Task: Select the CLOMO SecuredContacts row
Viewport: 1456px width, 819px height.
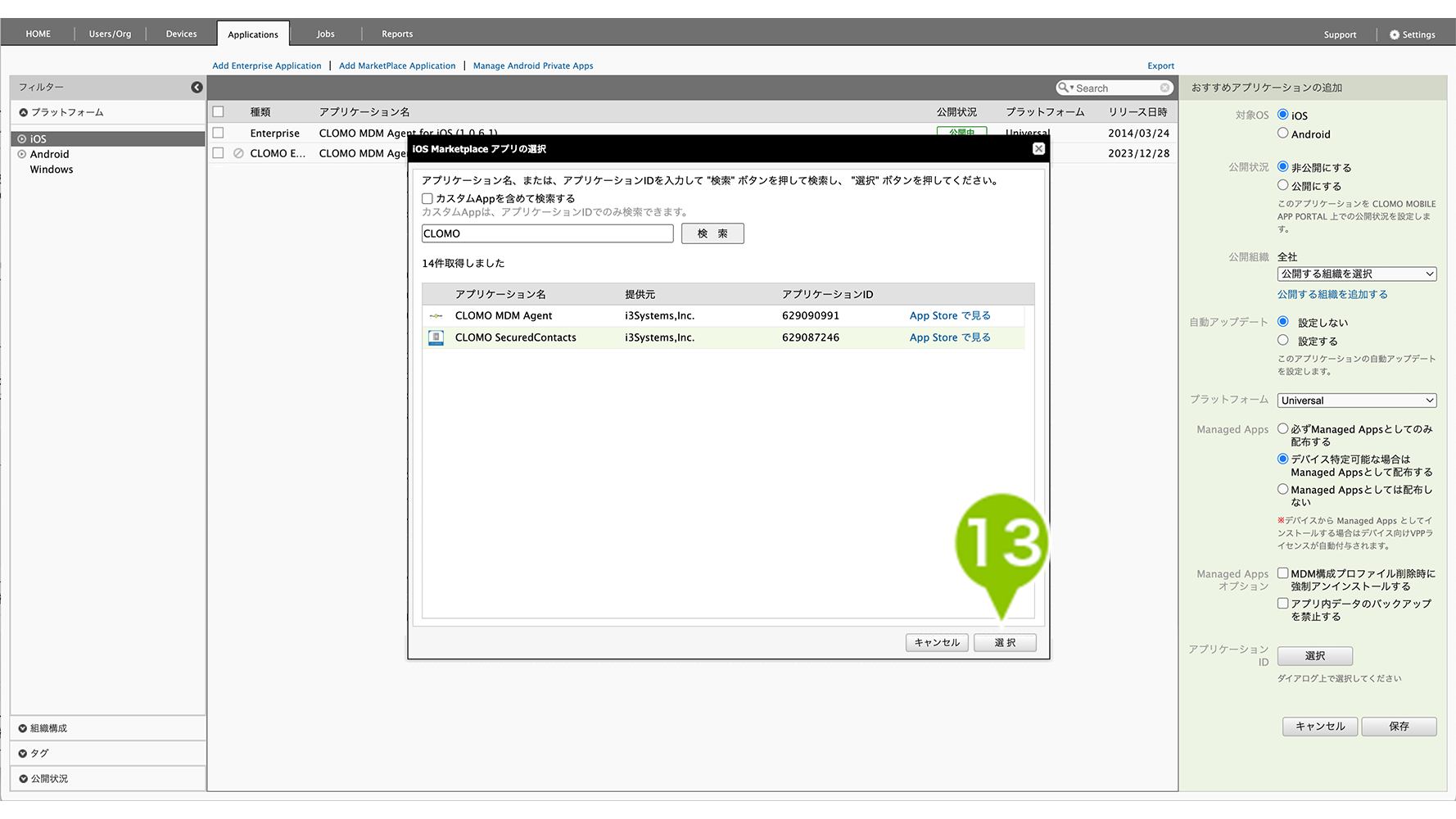Action: (723, 337)
